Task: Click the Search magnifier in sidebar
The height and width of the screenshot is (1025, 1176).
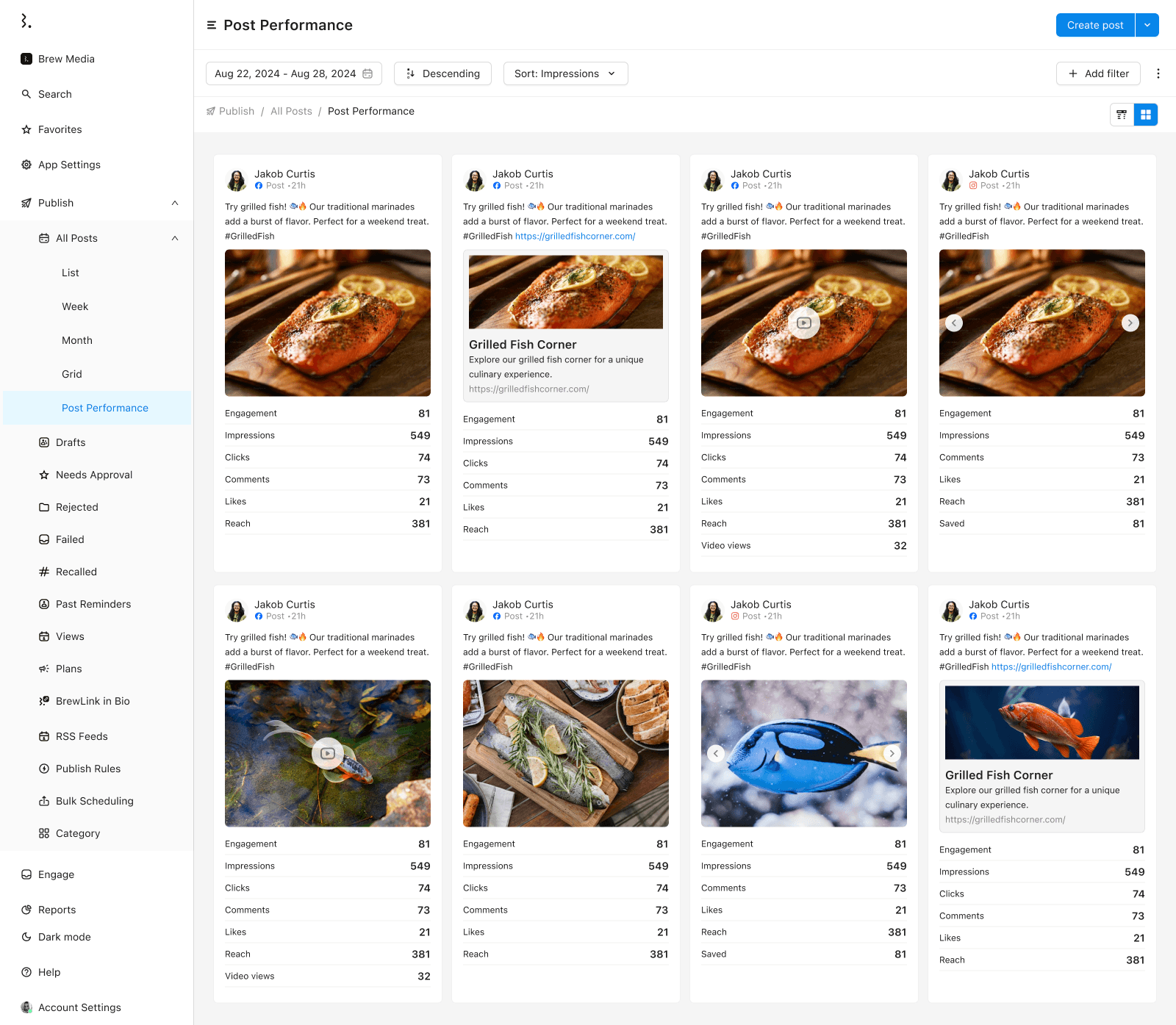Action: tap(26, 94)
